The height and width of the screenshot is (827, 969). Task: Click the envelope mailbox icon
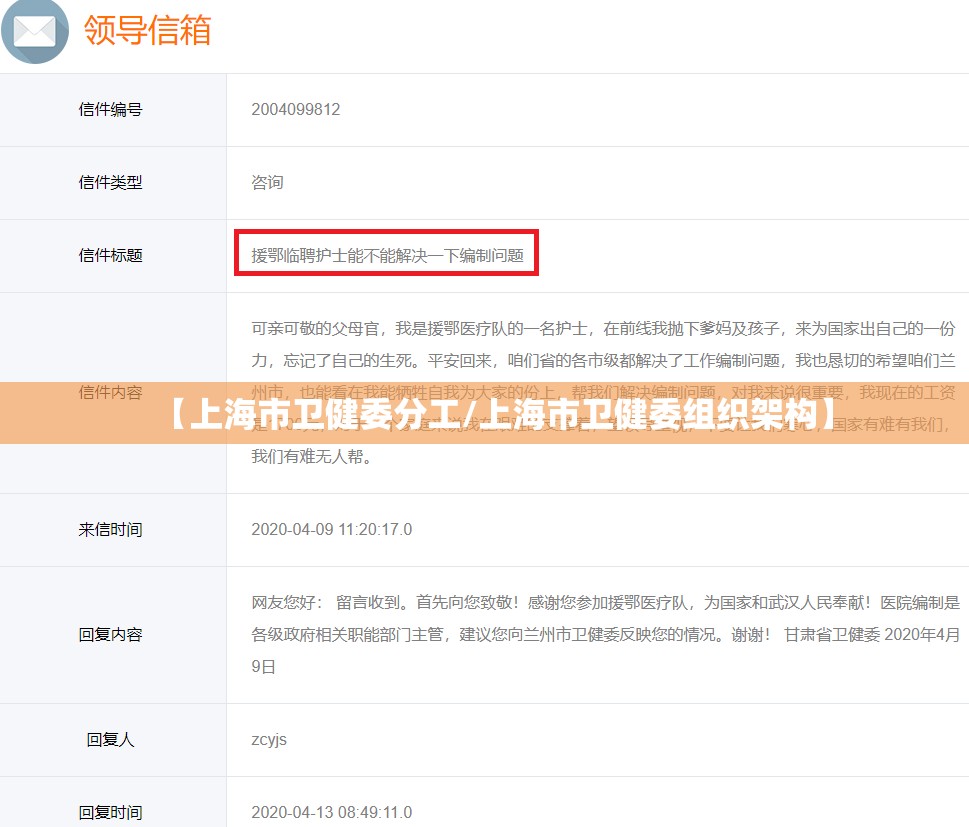click(x=35, y=31)
